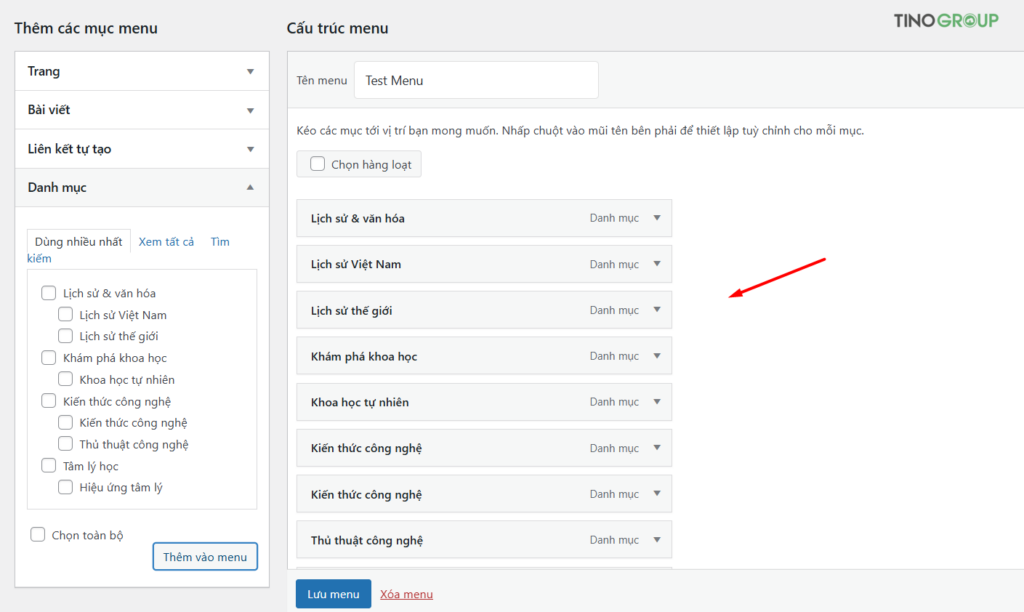1024x612 pixels.
Task: Select the Lịch sử & văn hóa menu item title
Action: [357, 218]
